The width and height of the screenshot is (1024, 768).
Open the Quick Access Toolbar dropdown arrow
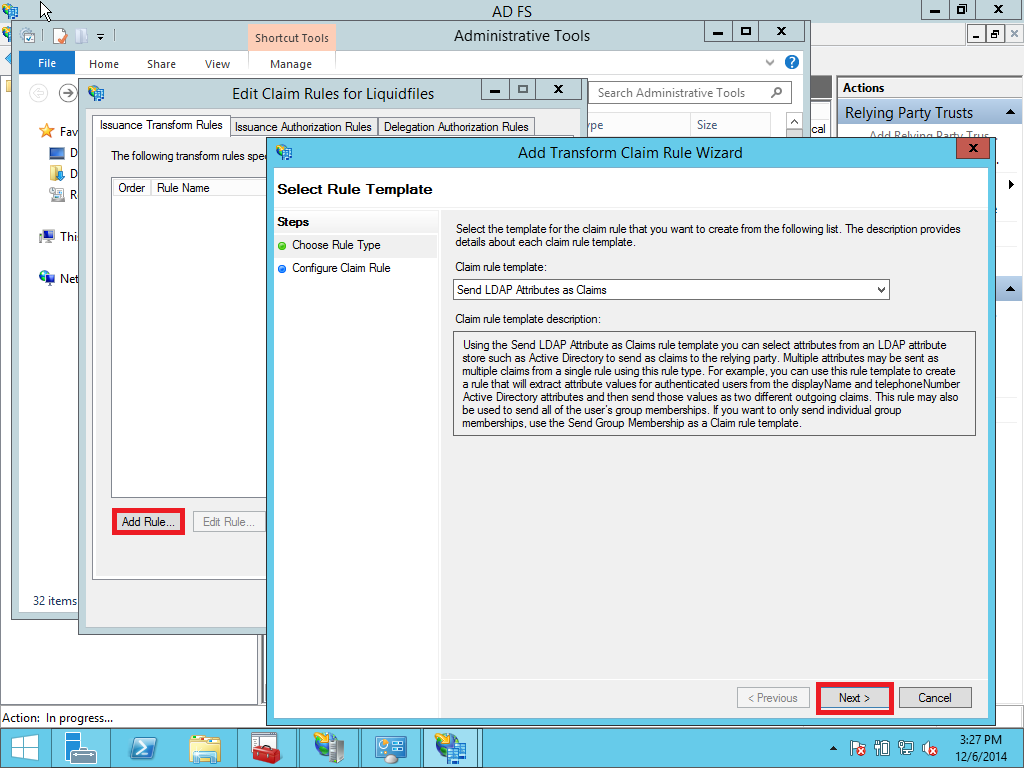point(99,36)
